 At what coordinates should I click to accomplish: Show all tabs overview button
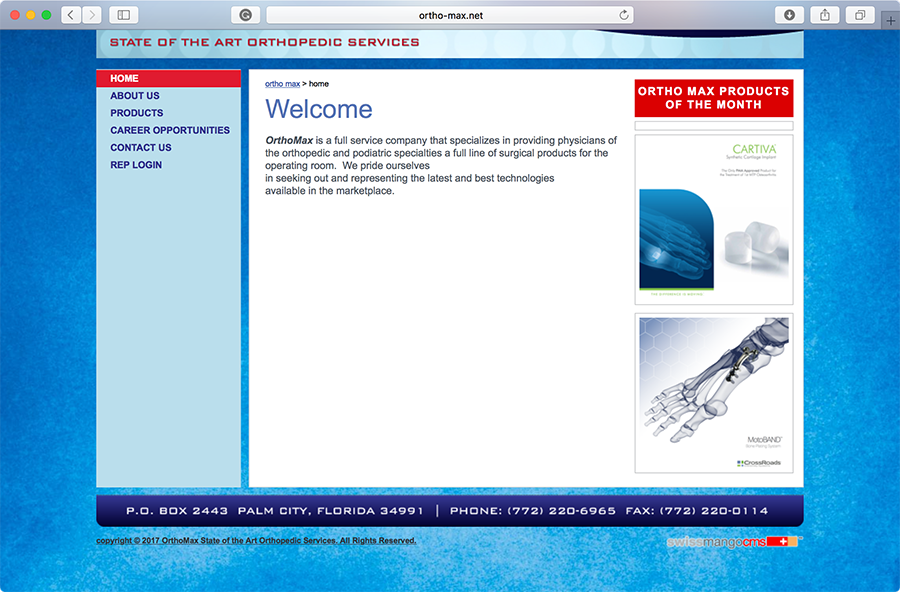(859, 15)
